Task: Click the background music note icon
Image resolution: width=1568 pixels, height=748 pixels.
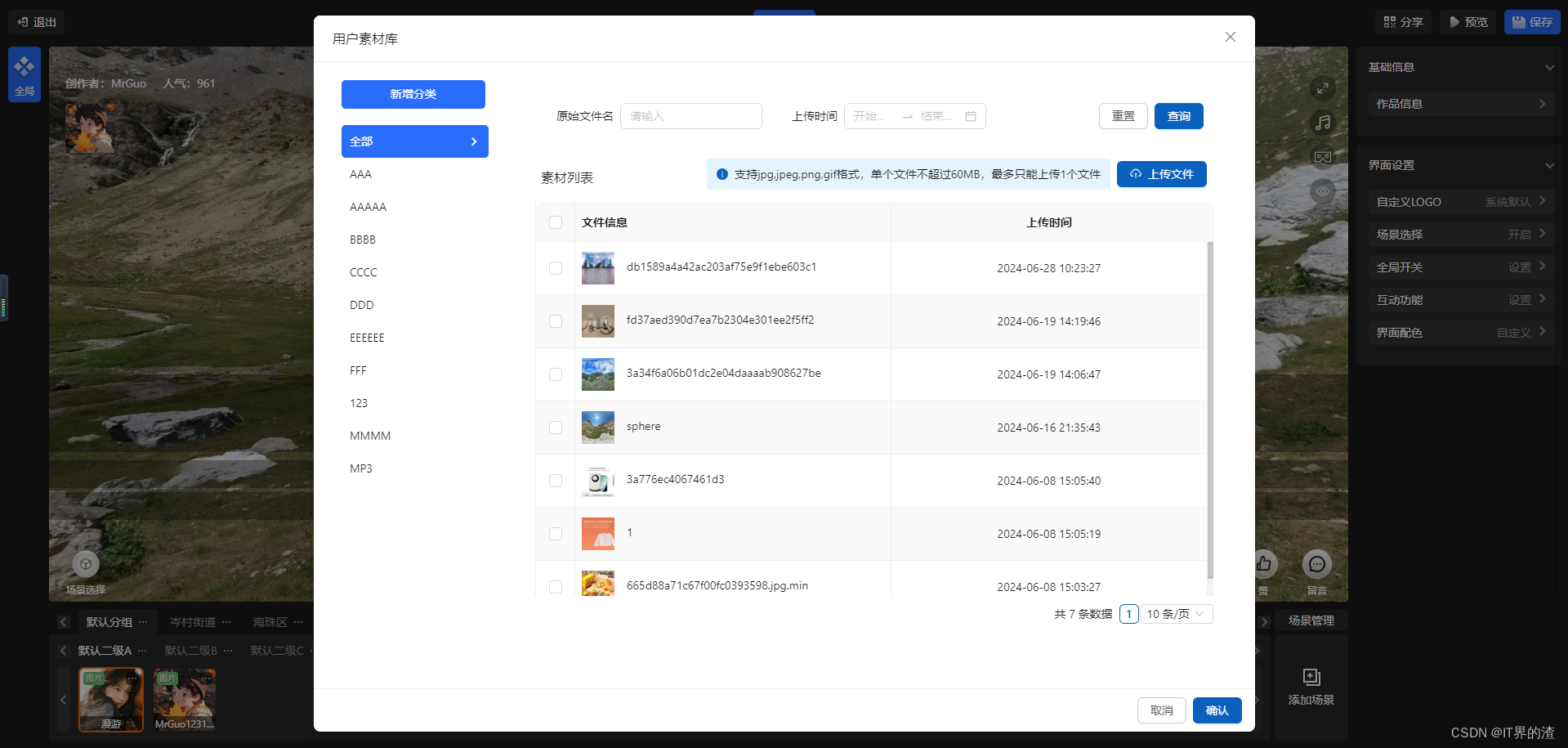Action: tap(1322, 123)
